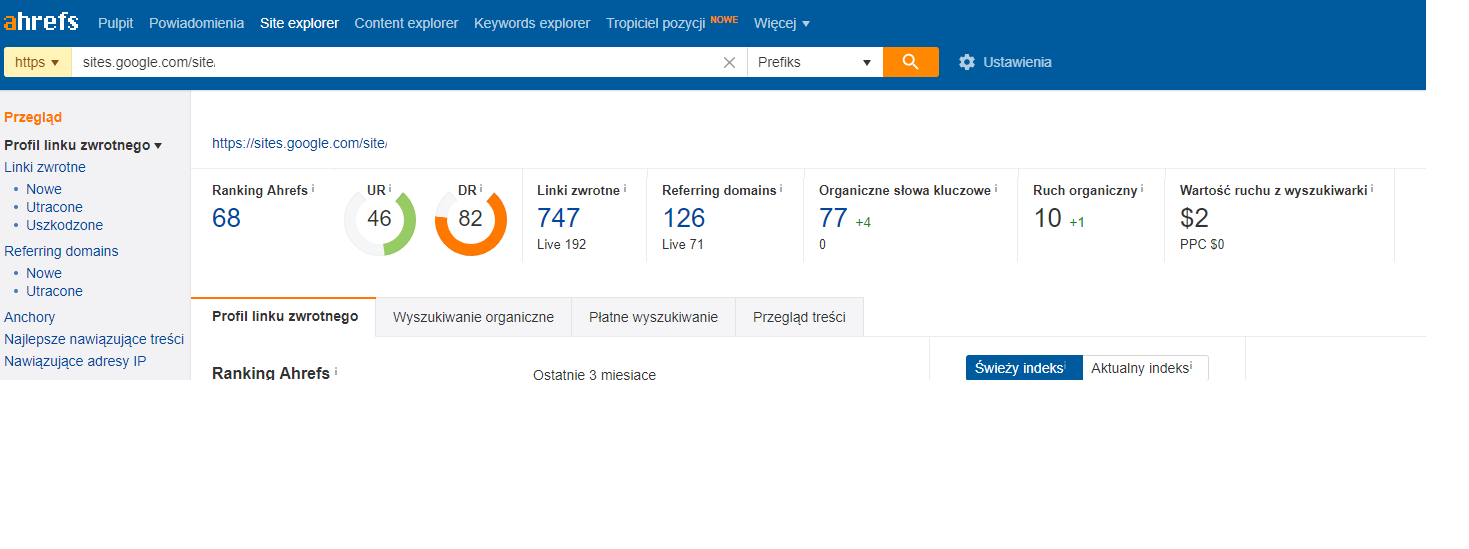Click the PPC $0 text

coord(1202,244)
